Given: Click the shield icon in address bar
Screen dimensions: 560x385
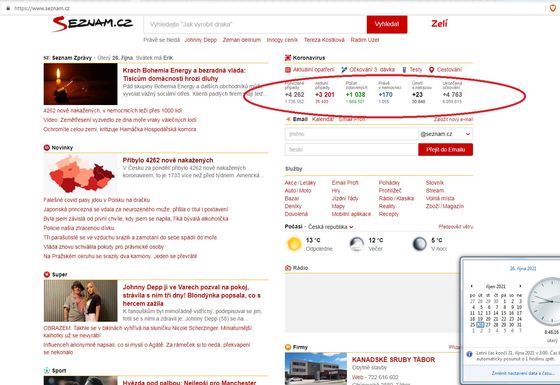Looking at the screenshot, I should [552, 8].
